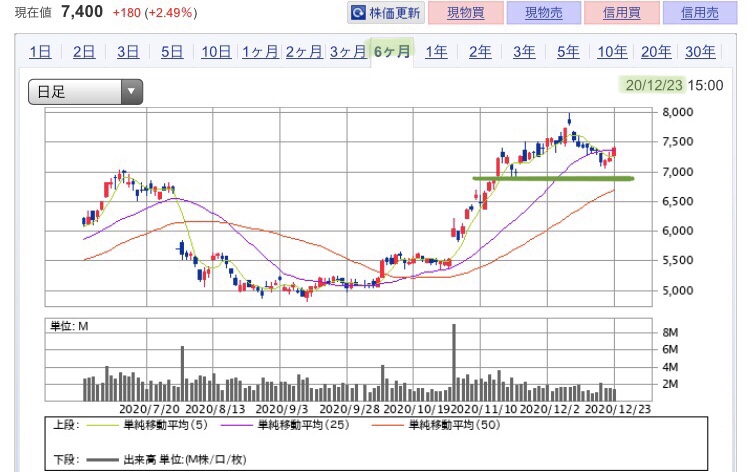View the 5年 chart range

568,52
